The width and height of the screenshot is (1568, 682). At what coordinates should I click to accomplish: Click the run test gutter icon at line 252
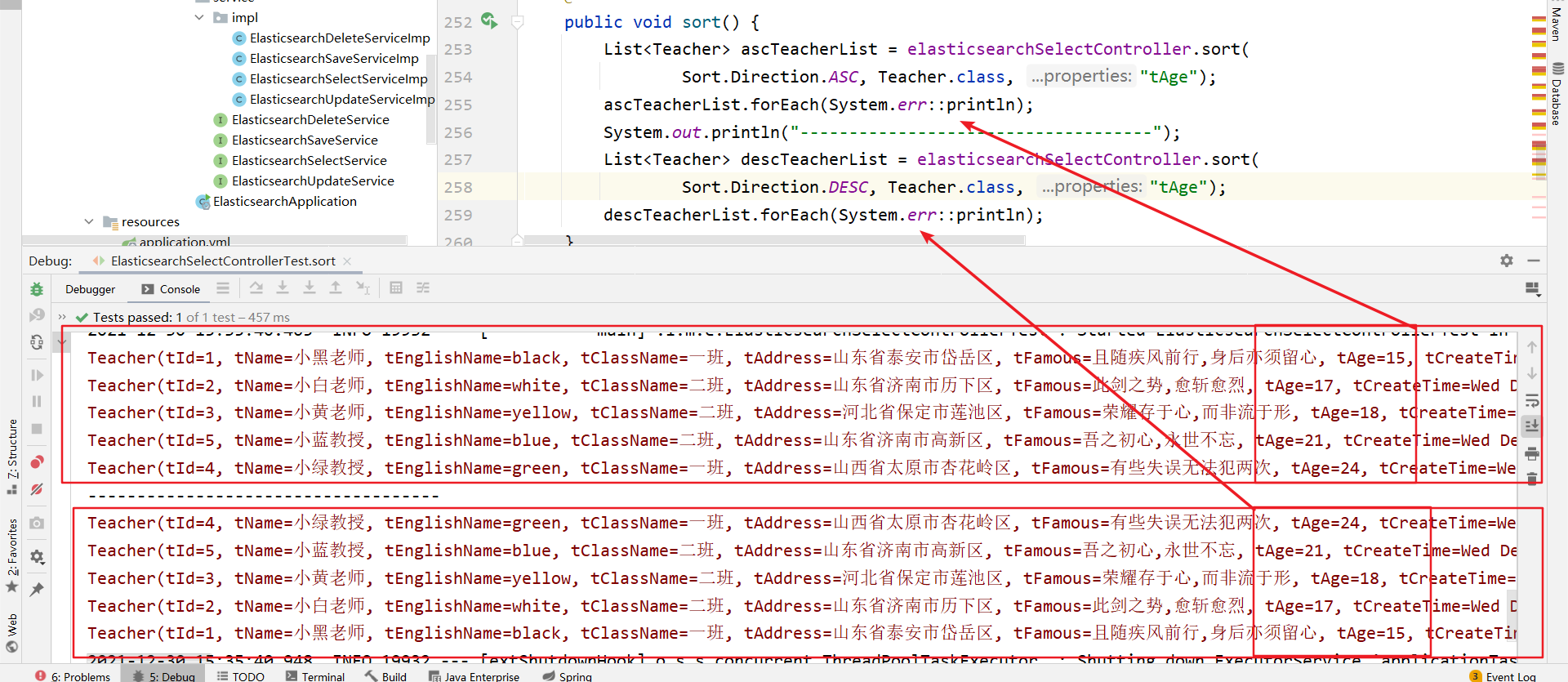coord(489,21)
